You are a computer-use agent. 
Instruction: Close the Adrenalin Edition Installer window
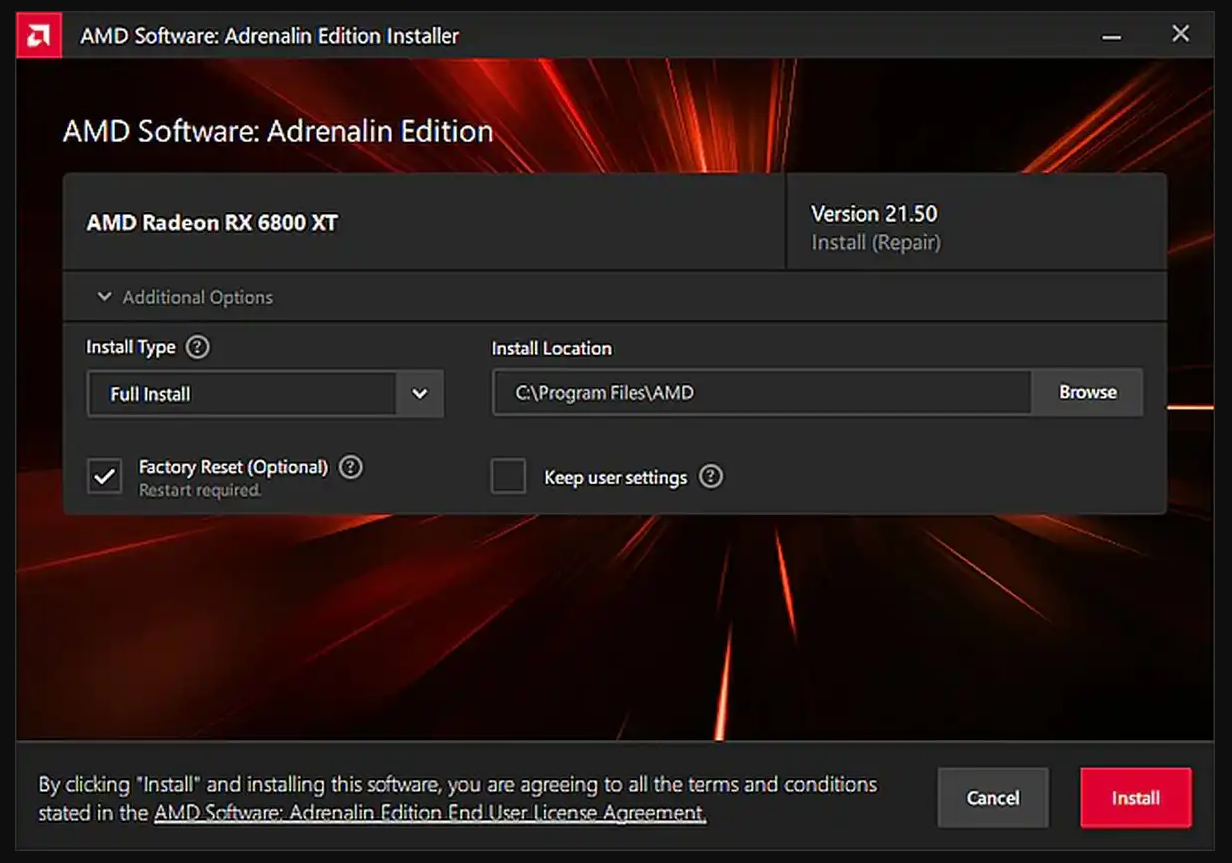point(1180,35)
